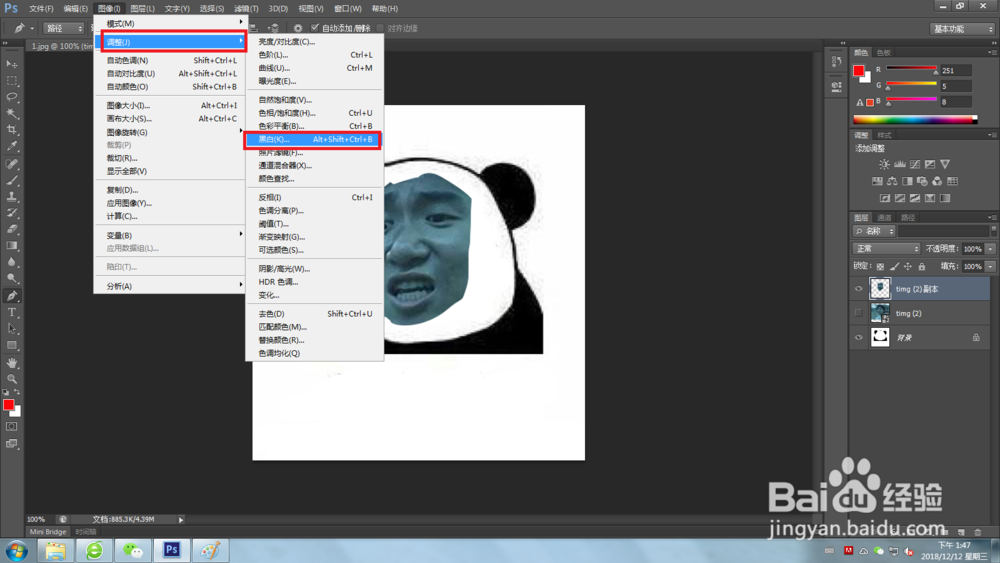This screenshot has height=563, width=1000.
Task: Select the Pen tool in the toolbox
Action: [x=11, y=296]
